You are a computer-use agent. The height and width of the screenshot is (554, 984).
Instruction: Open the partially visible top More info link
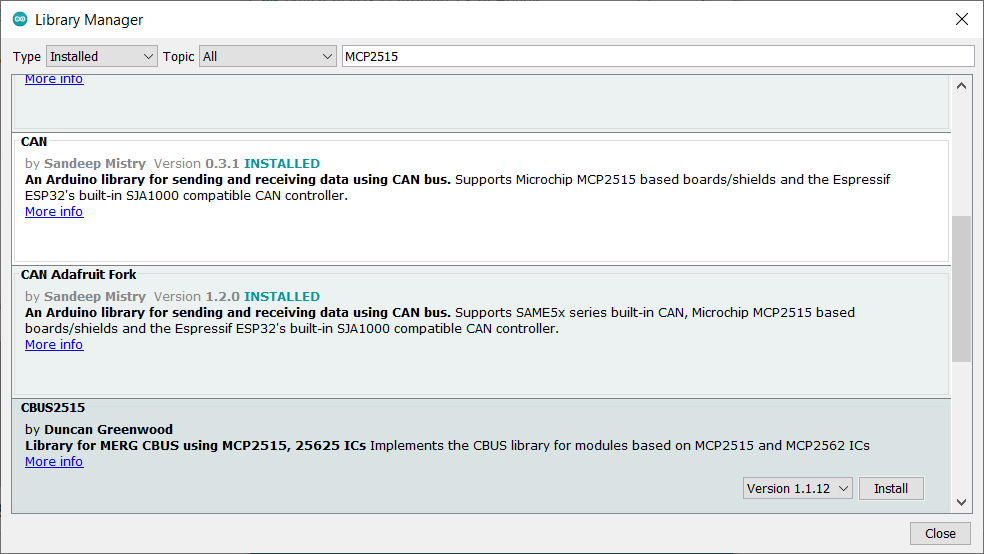tap(54, 80)
